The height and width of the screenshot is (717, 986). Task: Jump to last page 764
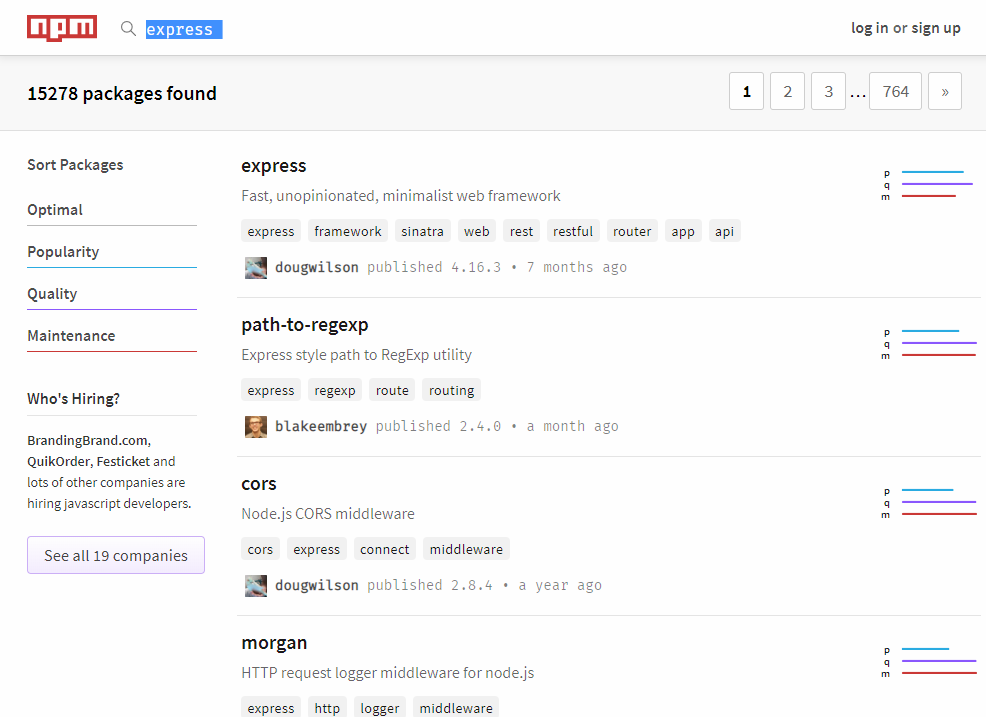tap(895, 91)
